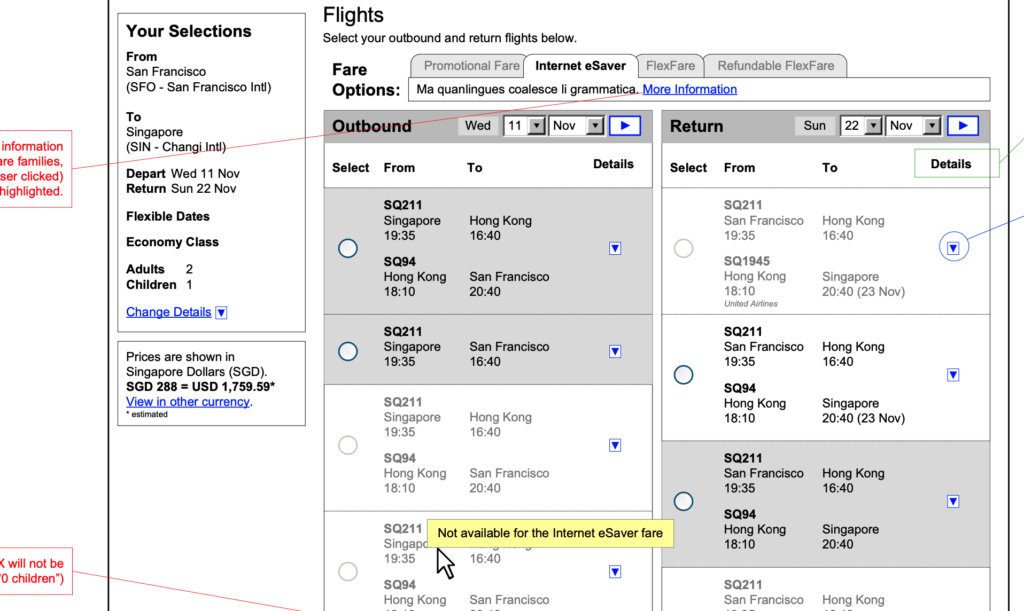Open the Return month dropdown showing Nov
The height and width of the screenshot is (611, 1024).
pyautogui.click(x=914, y=125)
